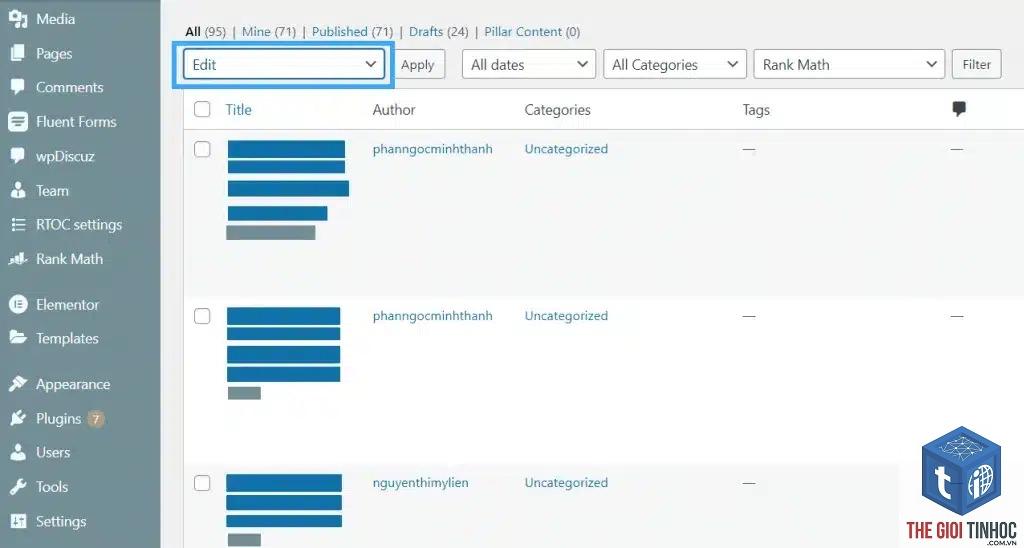Image resolution: width=1024 pixels, height=548 pixels.
Task: Open the Appearance menu label
Action: click(x=73, y=384)
